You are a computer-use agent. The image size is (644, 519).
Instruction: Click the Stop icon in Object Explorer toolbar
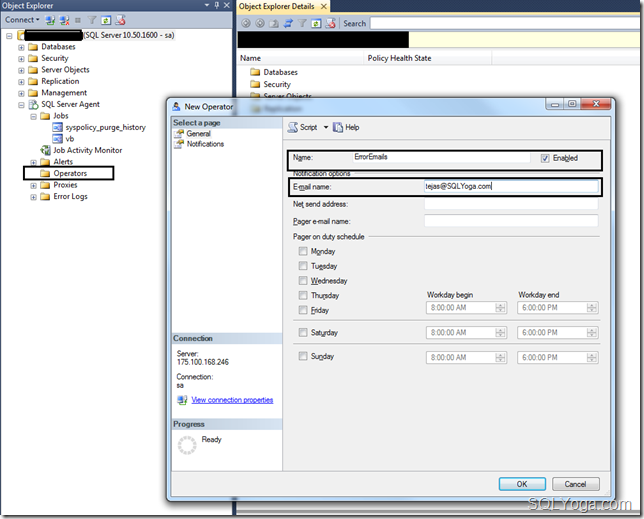click(78, 20)
